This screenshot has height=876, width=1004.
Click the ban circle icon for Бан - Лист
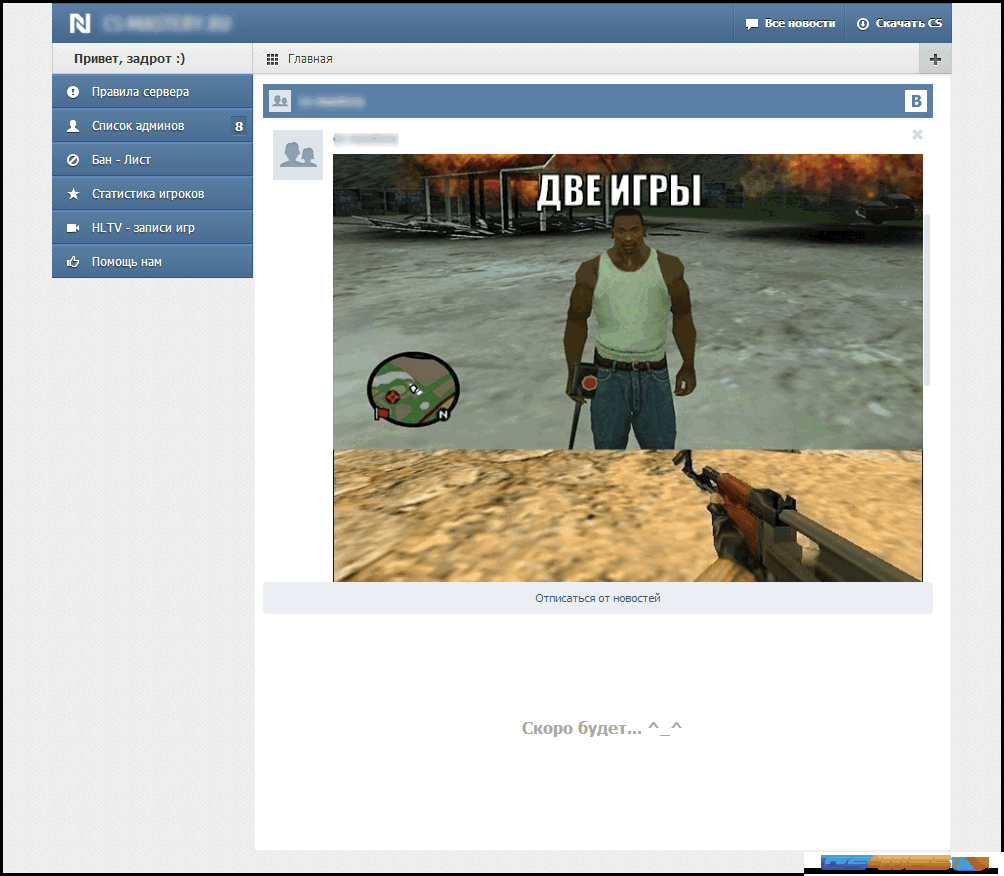[73, 159]
